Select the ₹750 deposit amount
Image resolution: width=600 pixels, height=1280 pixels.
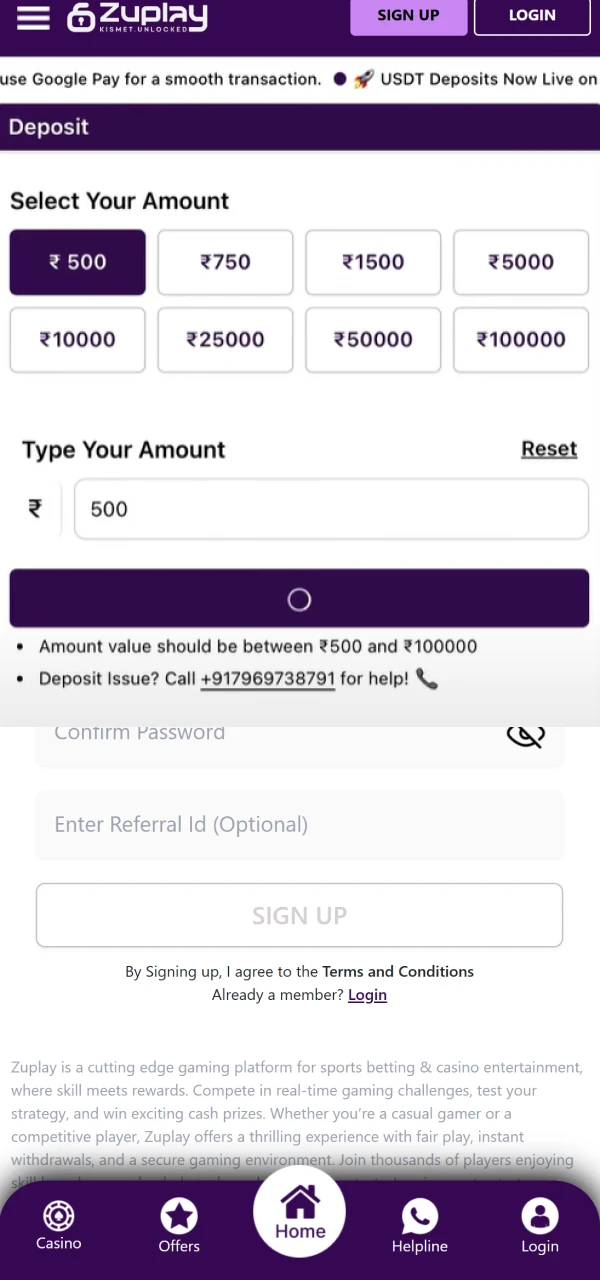tap(225, 262)
